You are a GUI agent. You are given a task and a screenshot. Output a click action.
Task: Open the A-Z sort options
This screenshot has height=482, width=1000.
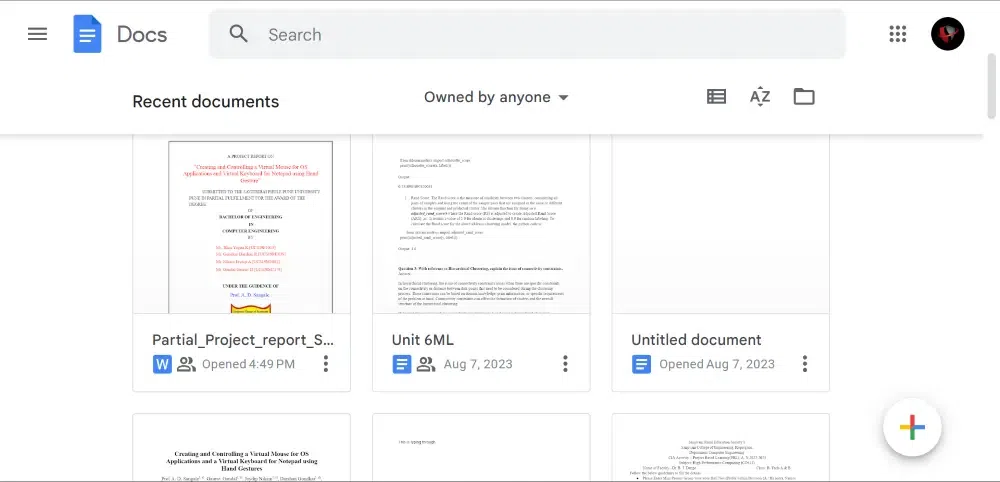(760, 97)
